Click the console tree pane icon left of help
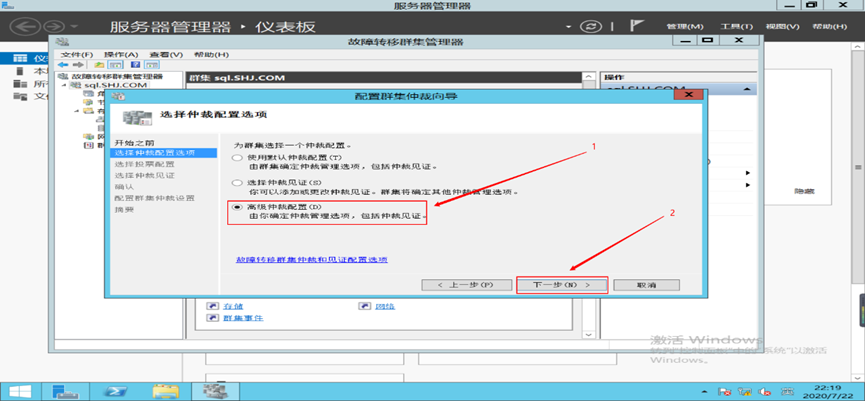The height and width of the screenshot is (401, 865). click(x=116, y=65)
